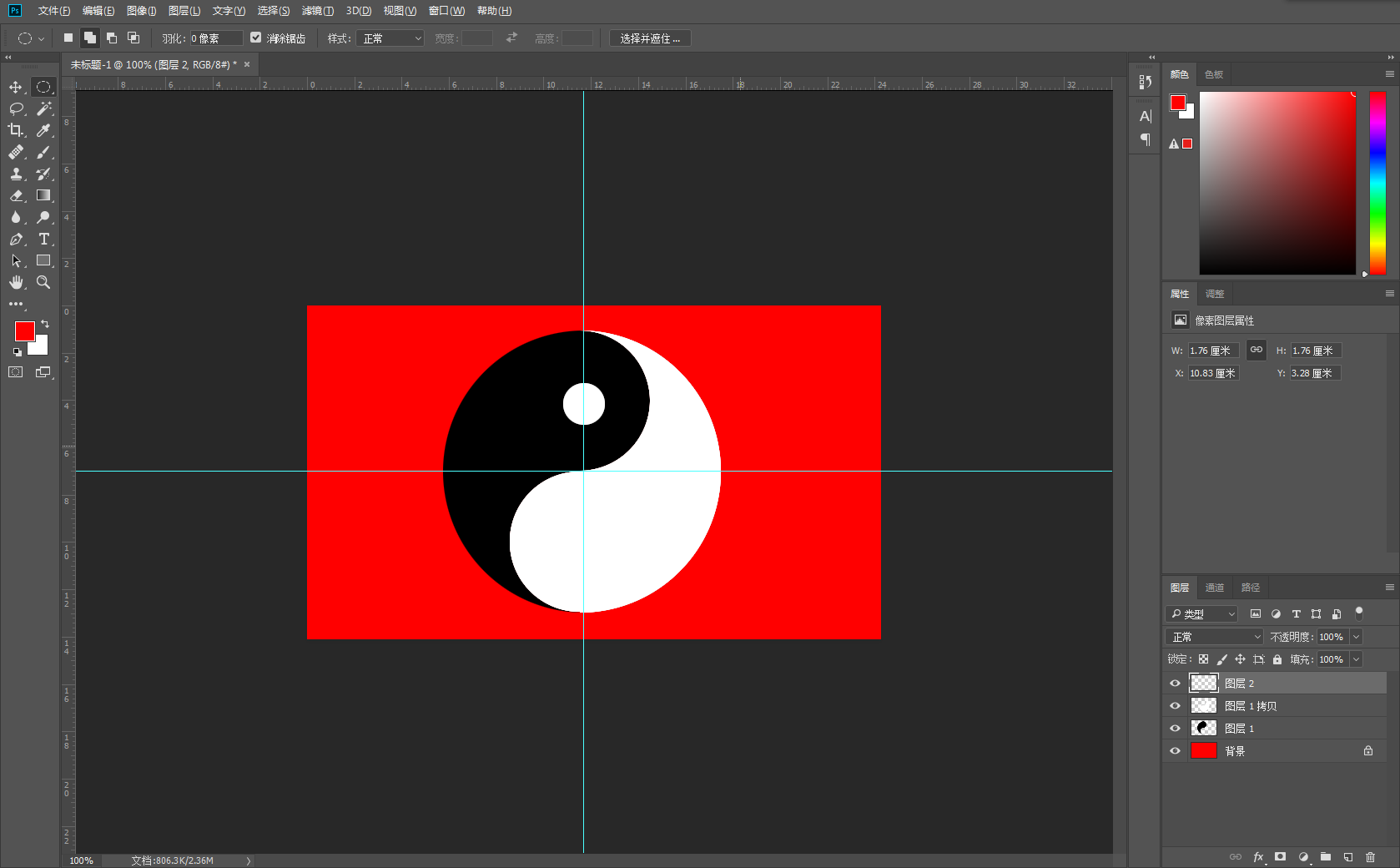This screenshot has width=1400, height=868.
Task: Activate the Zoom tool
Action: pos(43,282)
